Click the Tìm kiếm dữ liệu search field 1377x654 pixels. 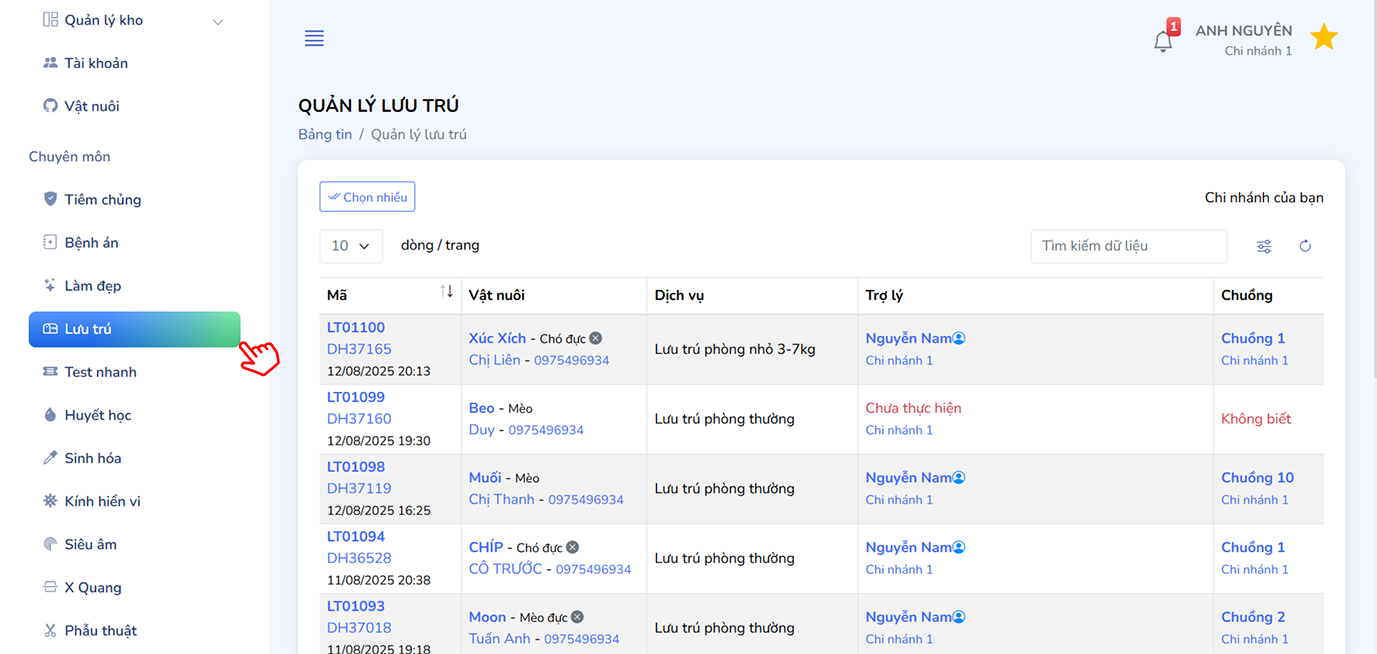(x=1128, y=246)
